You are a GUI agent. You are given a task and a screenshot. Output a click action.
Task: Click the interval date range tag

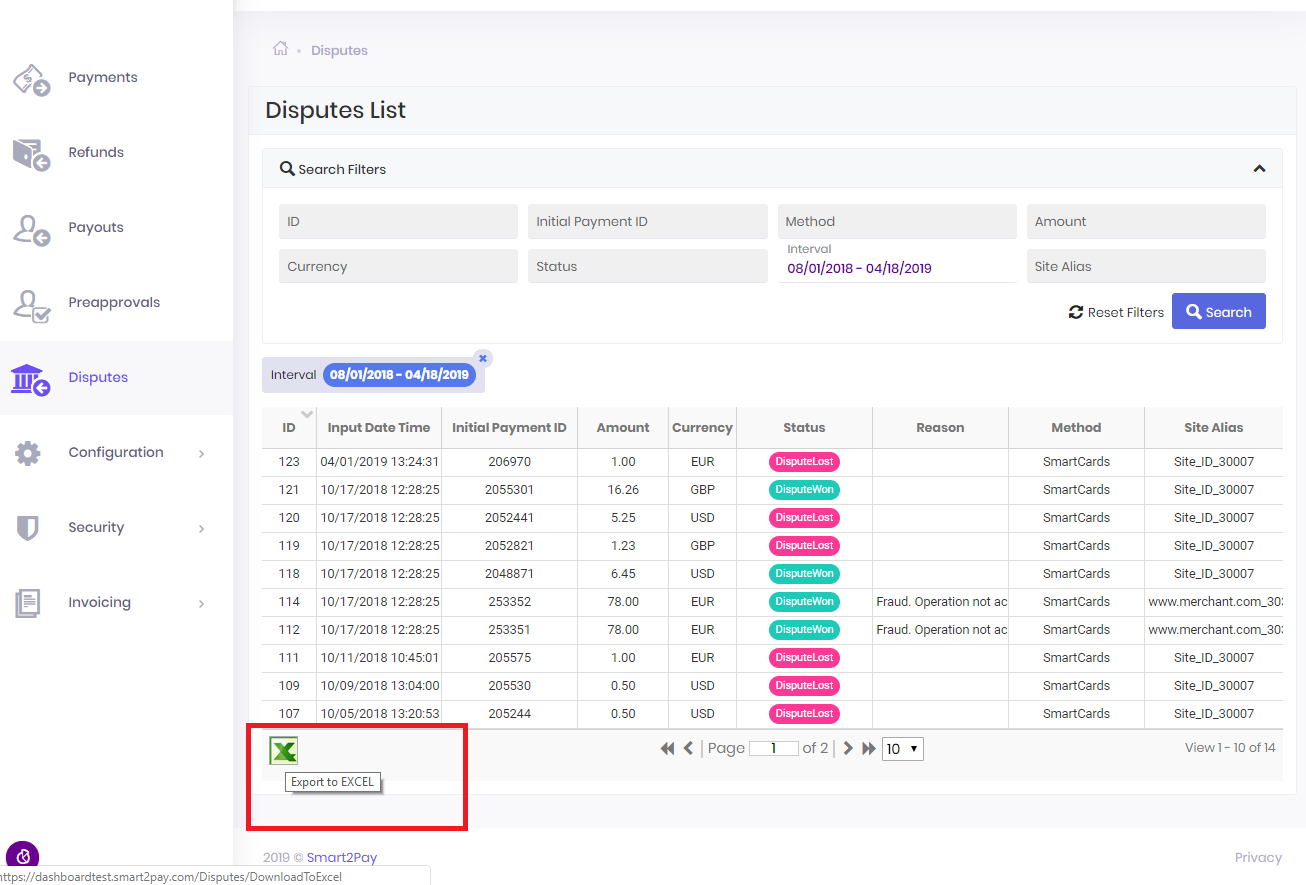coord(399,375)
